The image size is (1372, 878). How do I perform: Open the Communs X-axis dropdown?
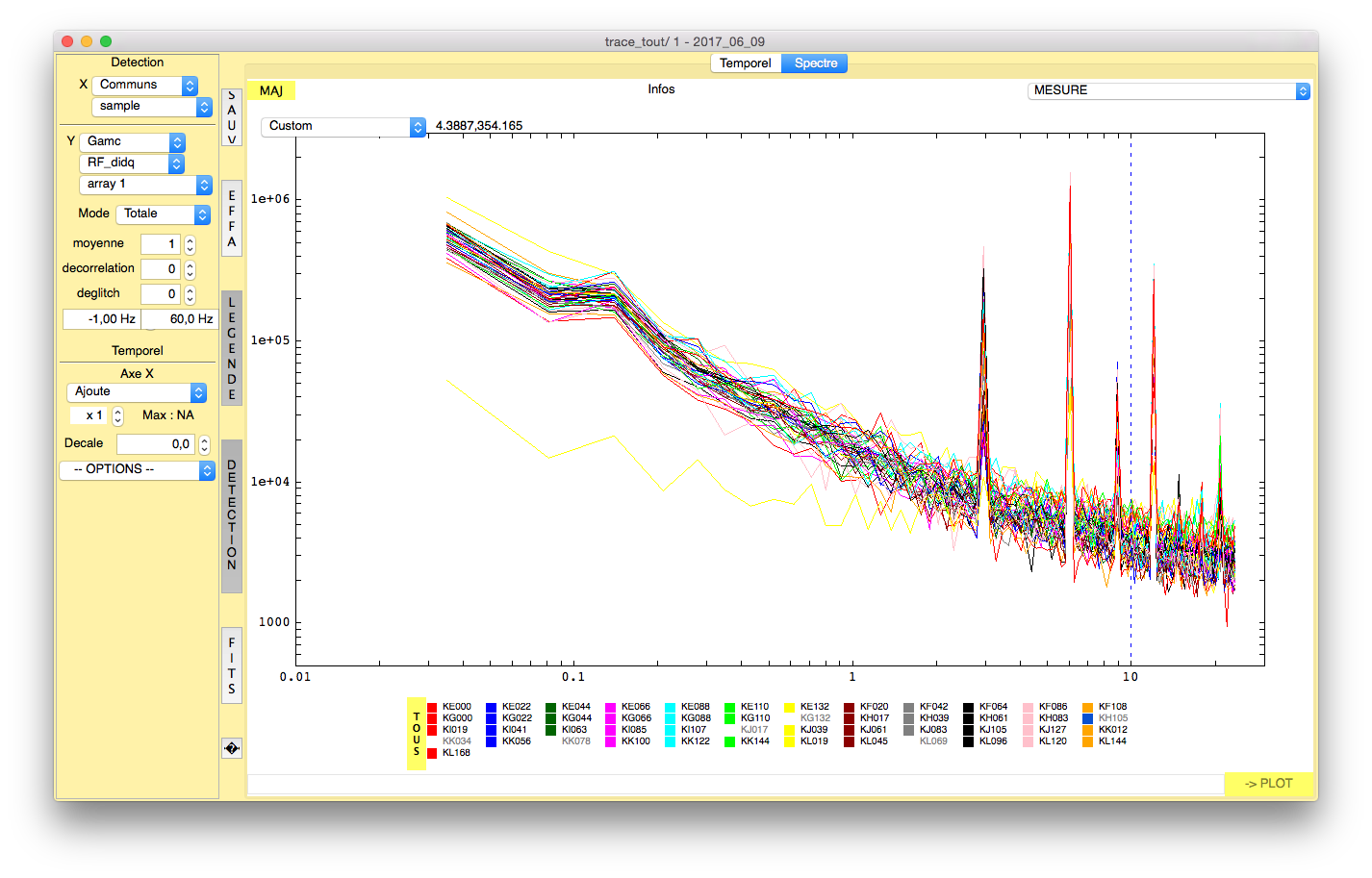click(x=144, y=85)
